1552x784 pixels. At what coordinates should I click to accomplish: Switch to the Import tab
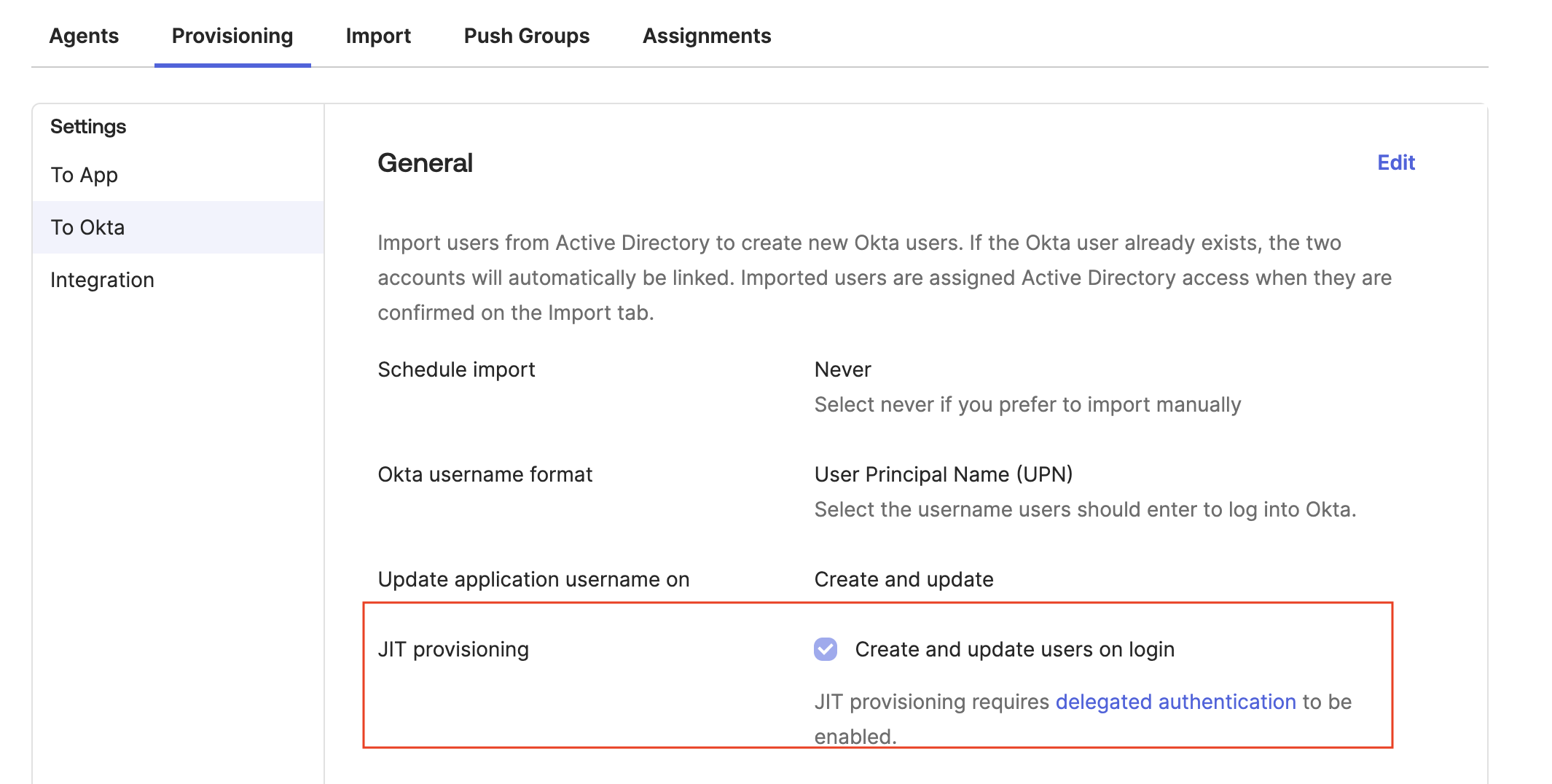[378, 36]
